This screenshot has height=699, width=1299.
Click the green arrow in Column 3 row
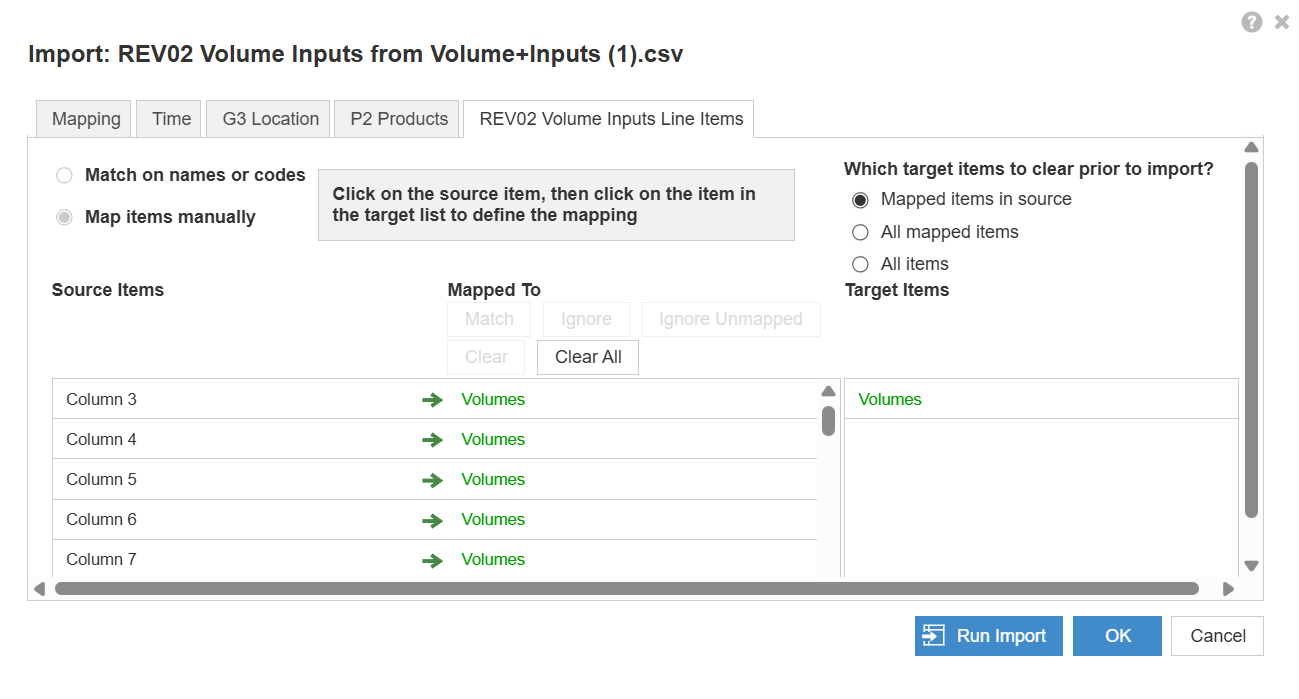432,400
